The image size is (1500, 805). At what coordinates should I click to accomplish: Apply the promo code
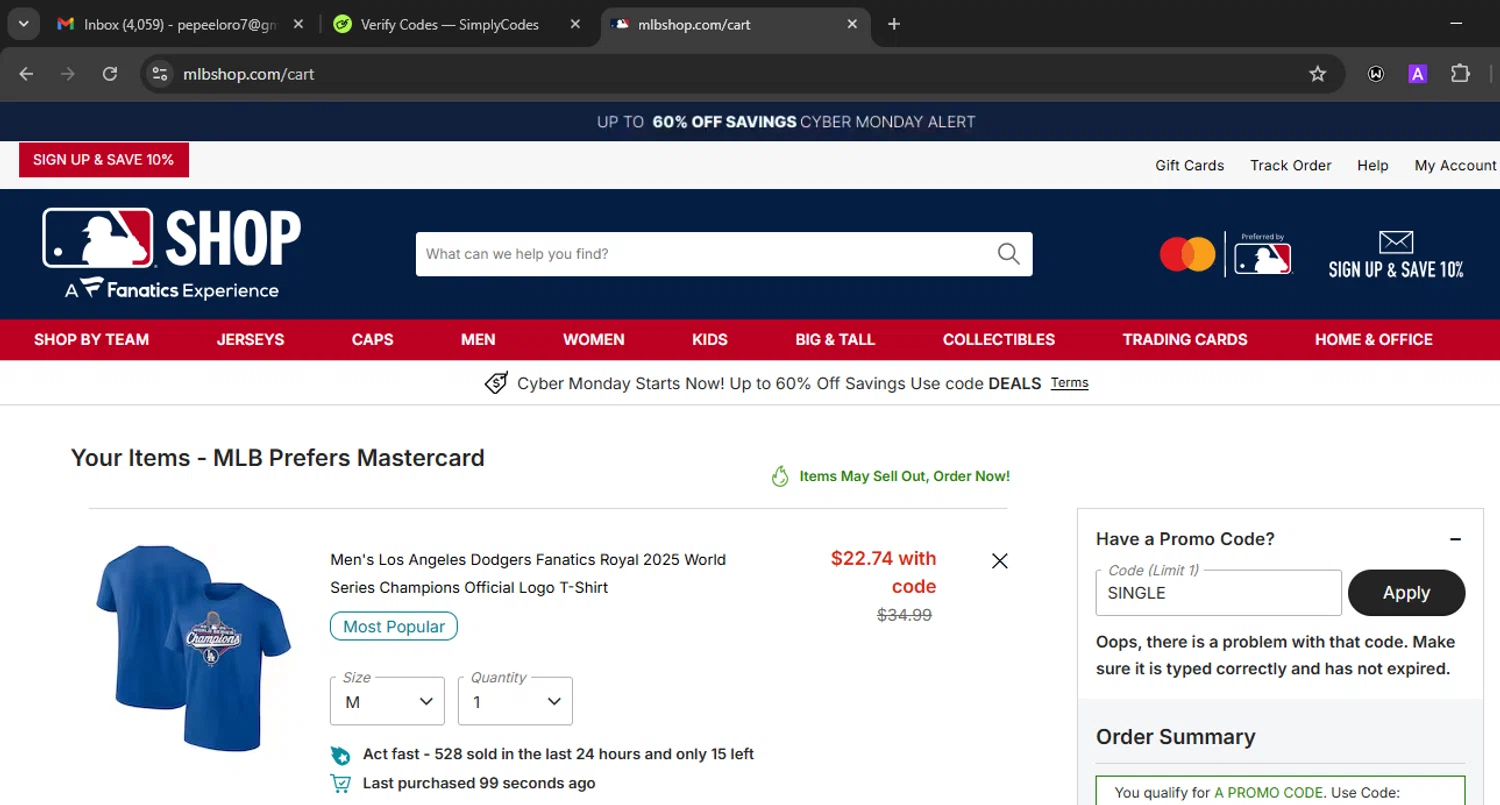1406,593
